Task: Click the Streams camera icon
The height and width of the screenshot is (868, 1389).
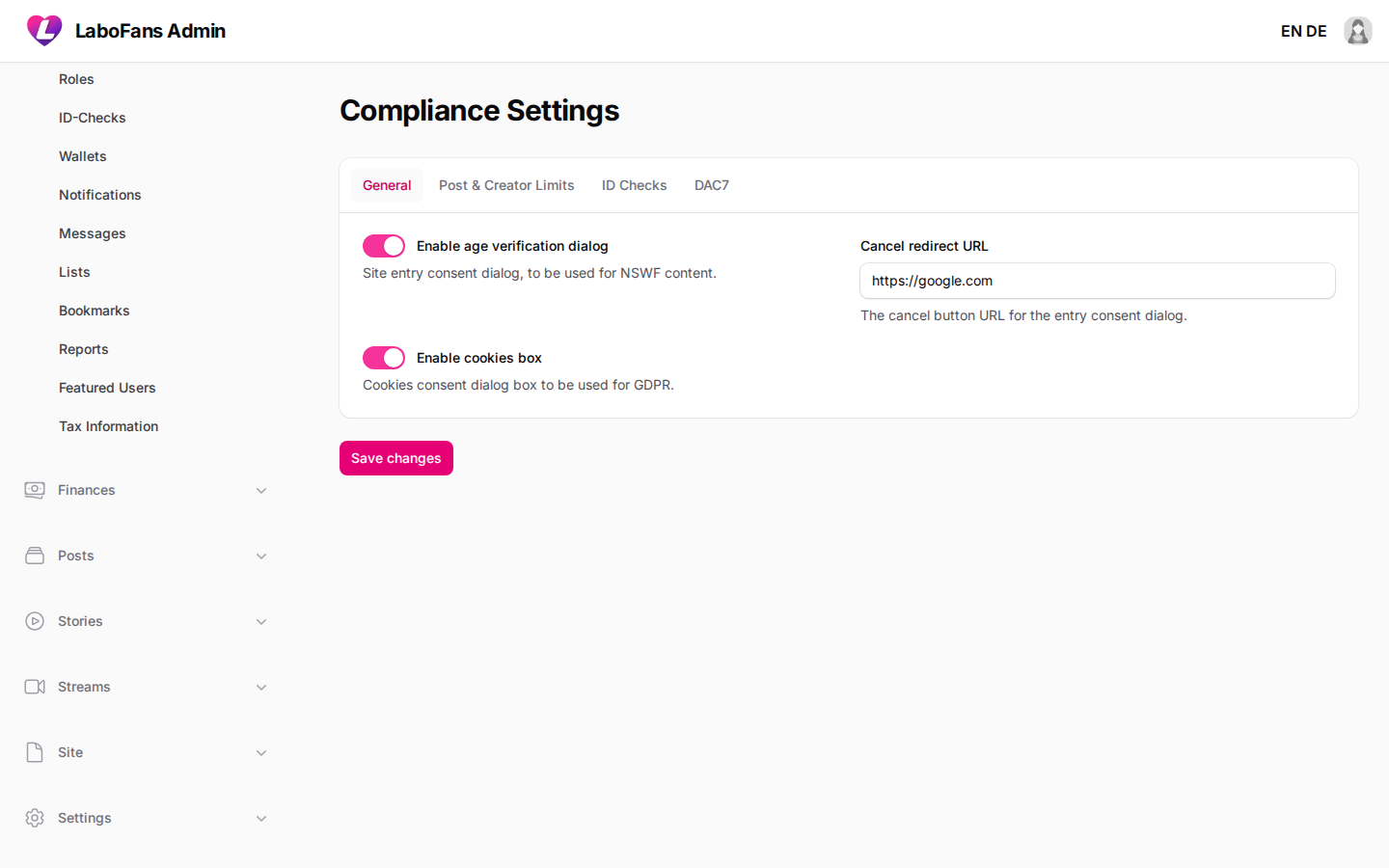Action: point(35,687)
